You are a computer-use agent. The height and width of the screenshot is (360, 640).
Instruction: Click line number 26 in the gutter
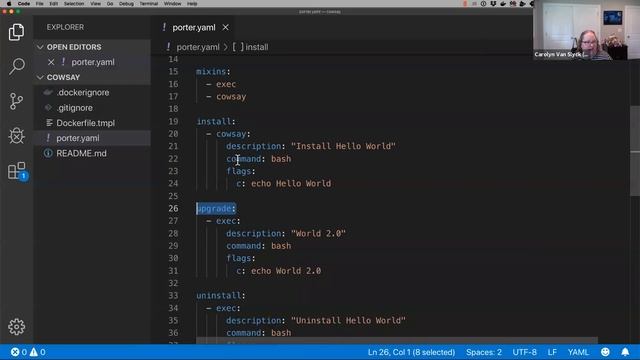pos(173,208)
